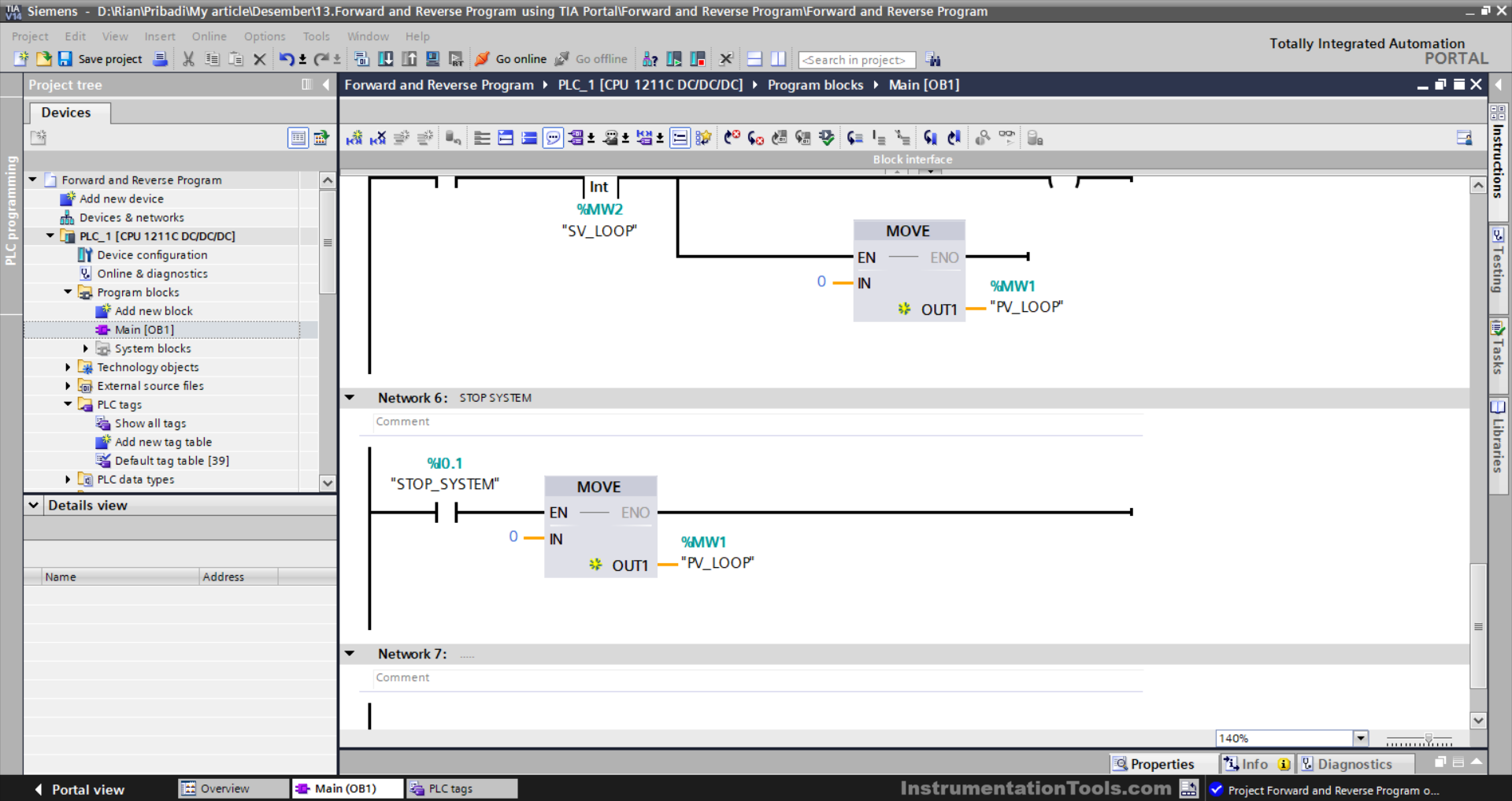Click the Split editor horizontally icon
This screenshot has width=1512, height=801.
click(x=754, y=59)
